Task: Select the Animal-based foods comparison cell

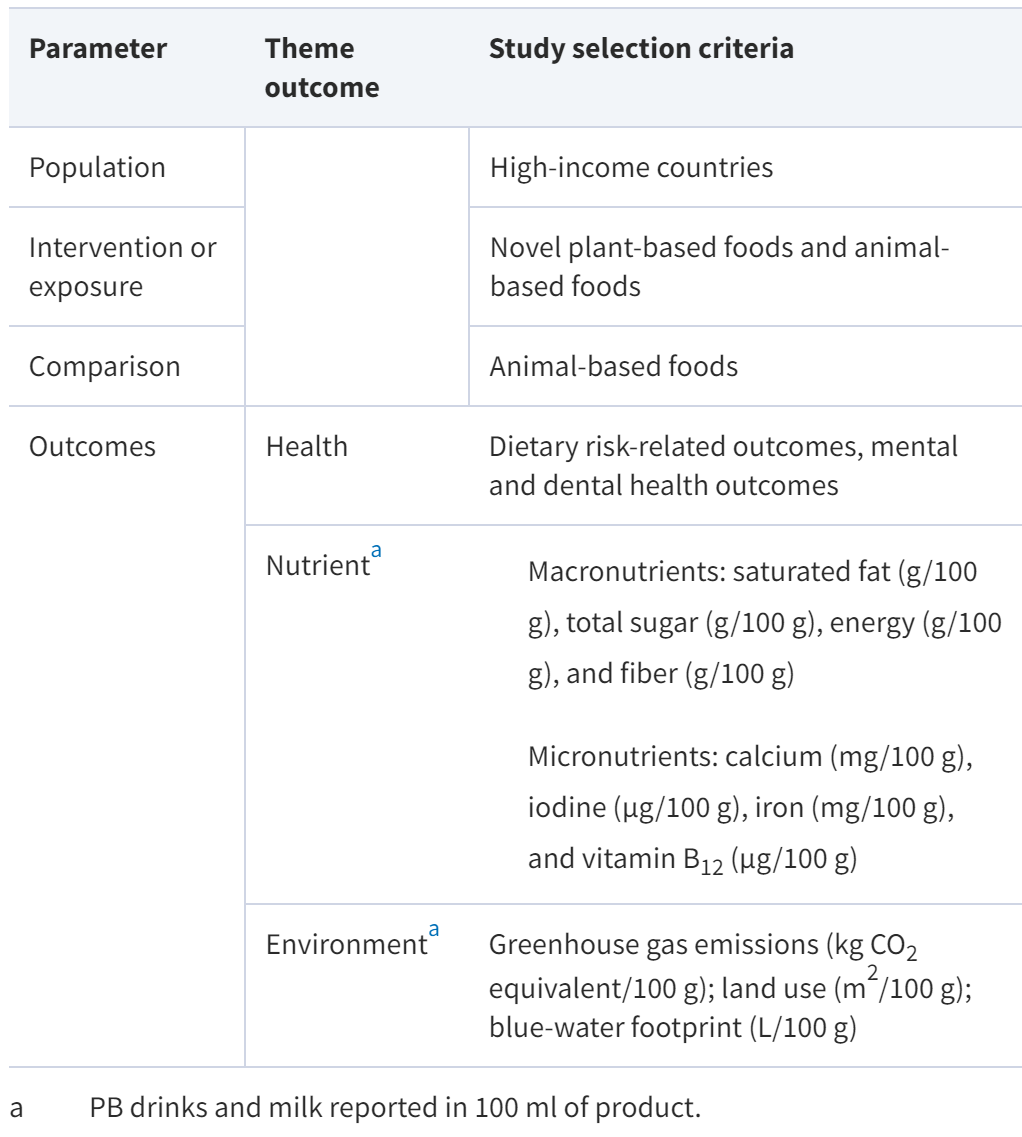Action: click(614, 367)
